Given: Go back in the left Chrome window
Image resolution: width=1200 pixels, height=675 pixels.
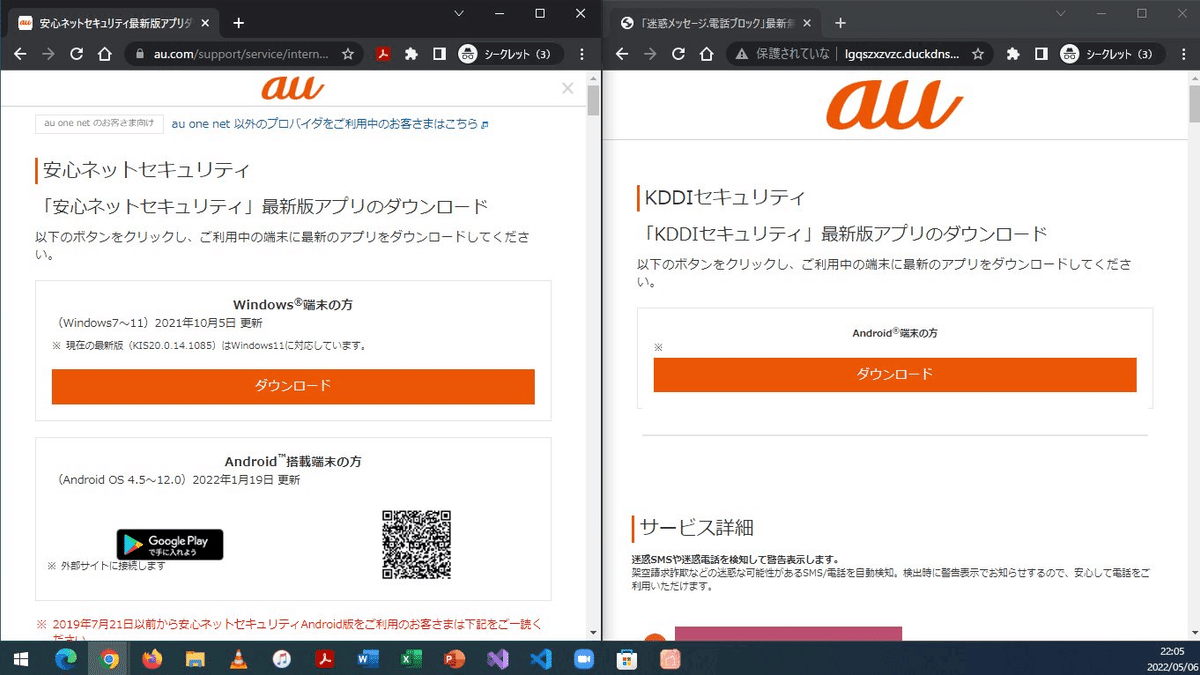Looking at the screenshot, I should pyautogui.click(x=20, y=54).
